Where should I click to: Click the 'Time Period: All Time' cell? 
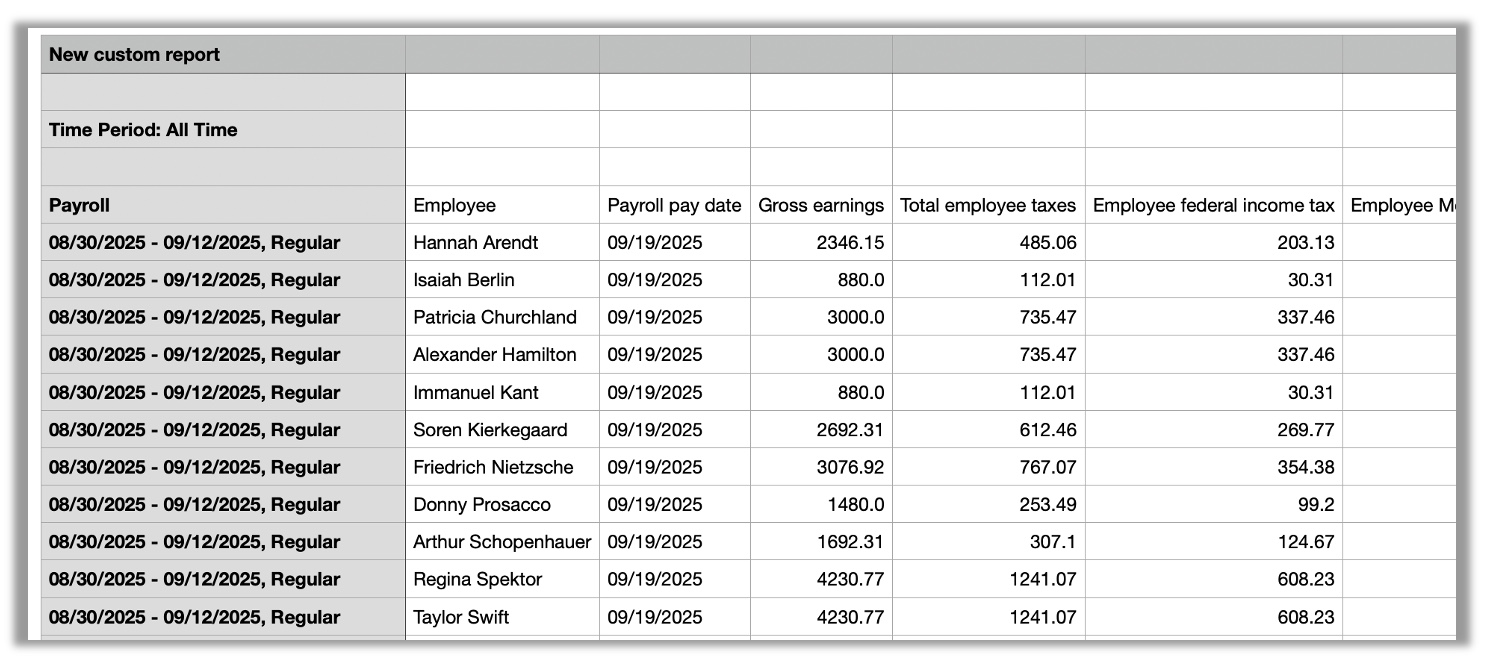143,130
